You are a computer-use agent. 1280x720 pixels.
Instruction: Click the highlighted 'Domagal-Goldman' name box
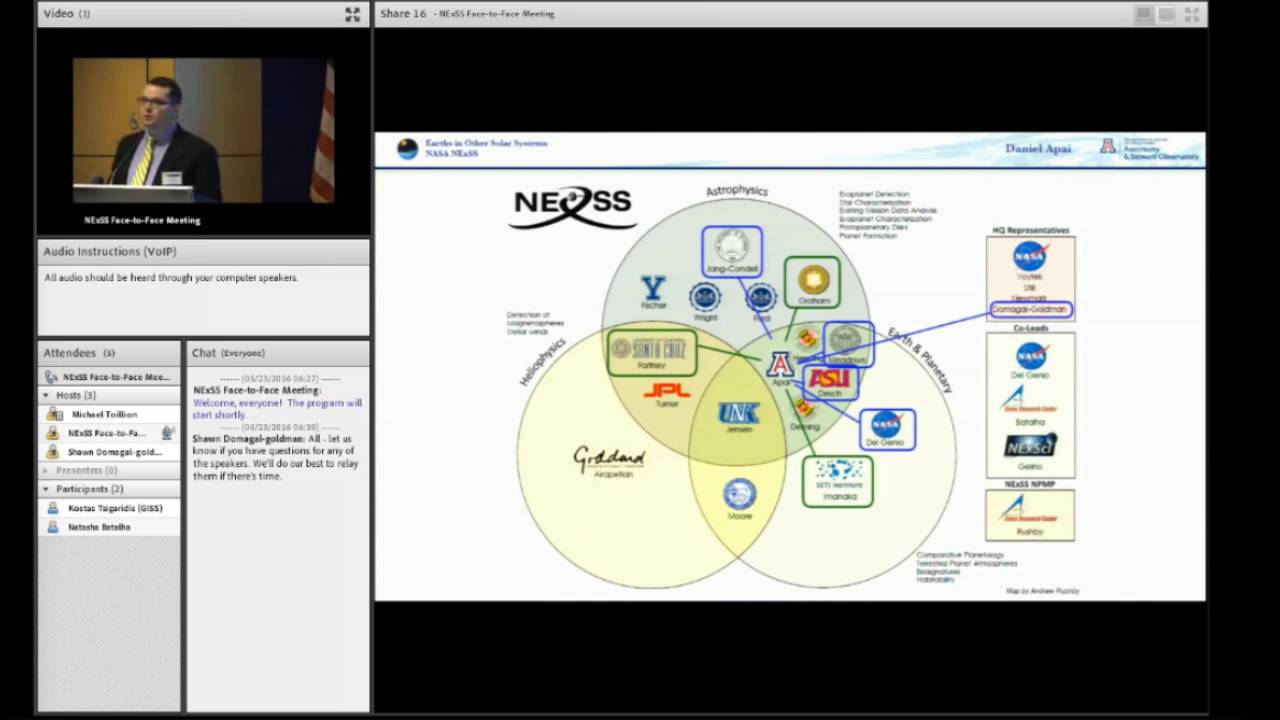point(1030,310)
